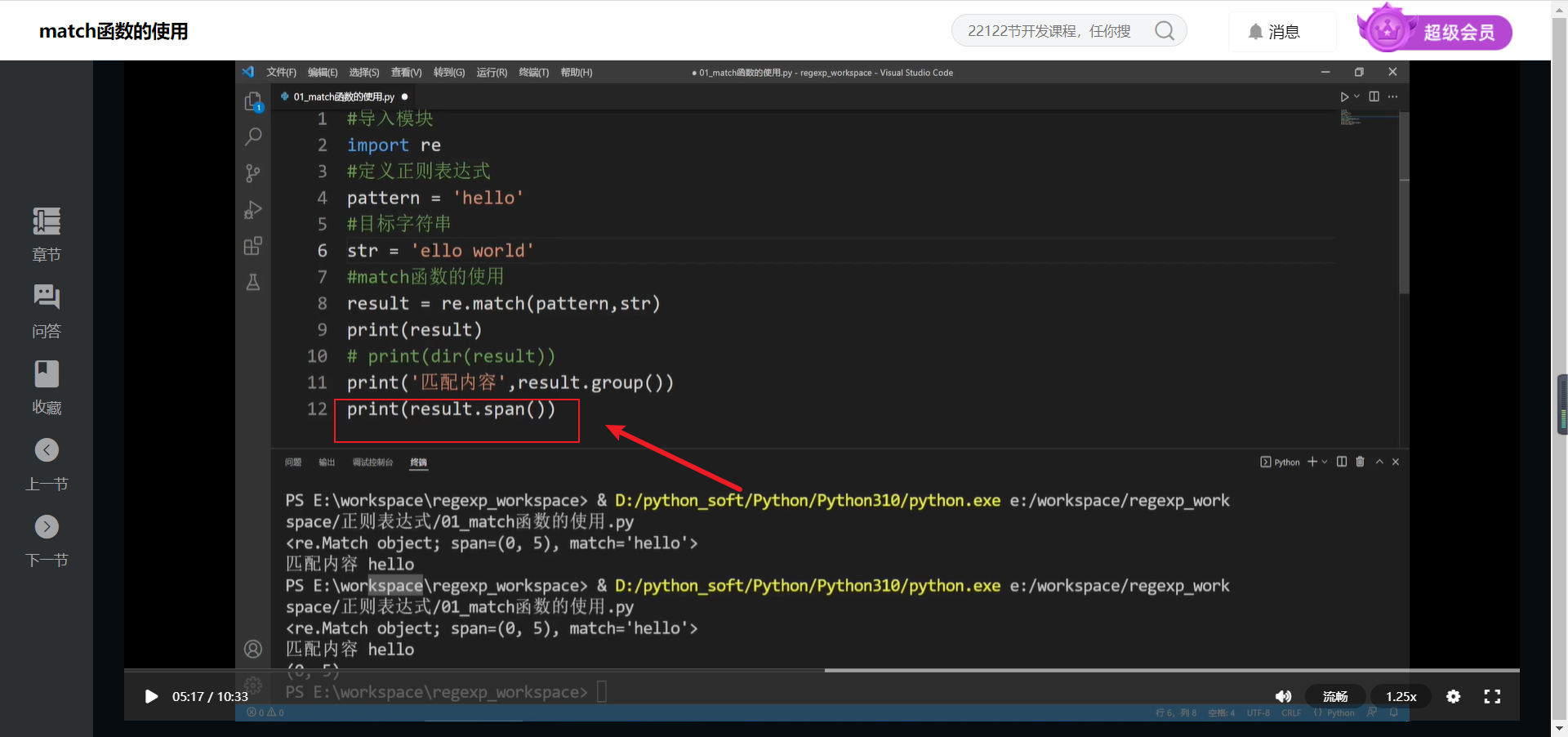The width and height of the screenshot is (1568, 737).
Task: Click the search magnifier icon
Action: click(1165, 31)
